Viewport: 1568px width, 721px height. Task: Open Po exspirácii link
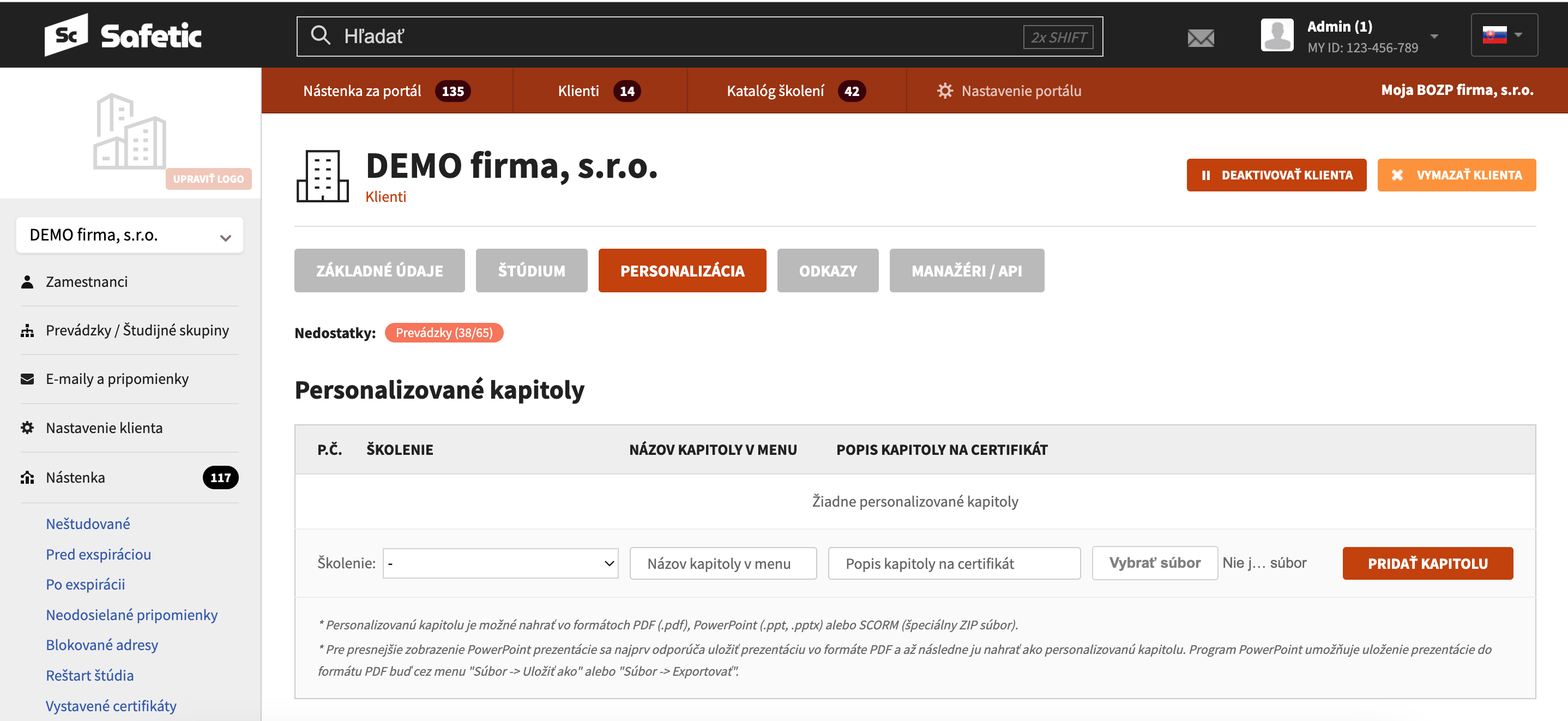[x=85, y=585]
